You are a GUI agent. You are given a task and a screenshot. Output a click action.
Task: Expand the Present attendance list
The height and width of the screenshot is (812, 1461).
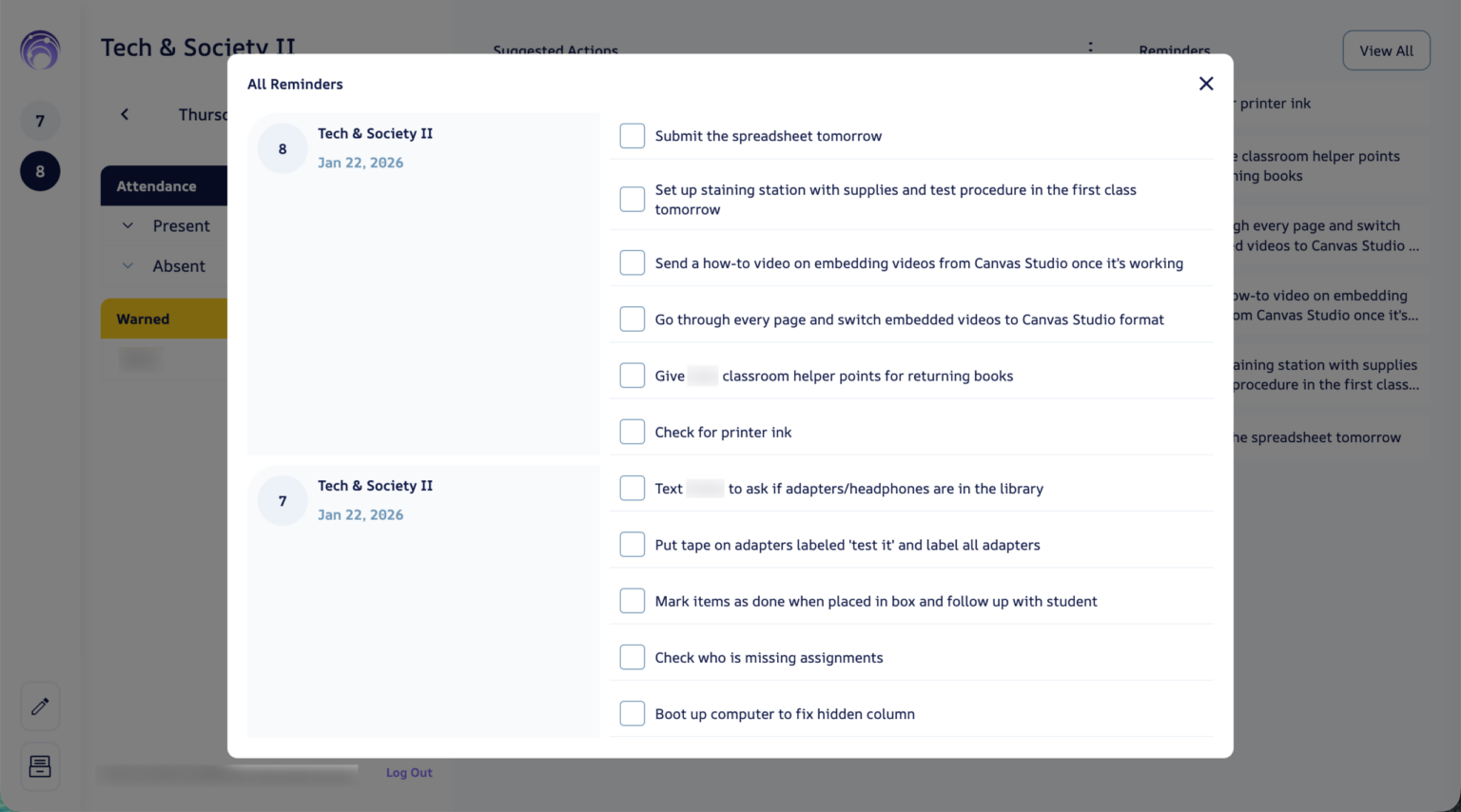click(x=127, y=225)
